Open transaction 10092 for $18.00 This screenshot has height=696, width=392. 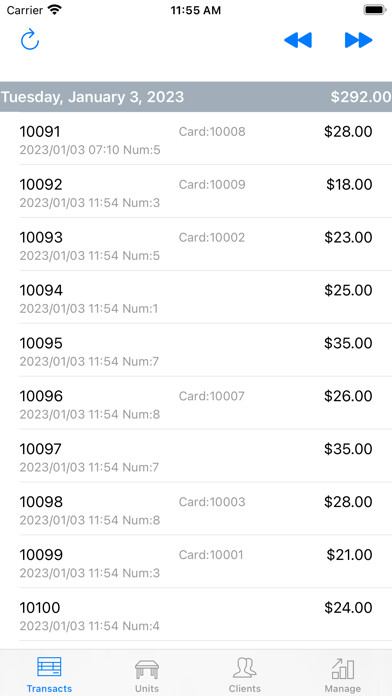pyautogui.click(x=196, y=191)
